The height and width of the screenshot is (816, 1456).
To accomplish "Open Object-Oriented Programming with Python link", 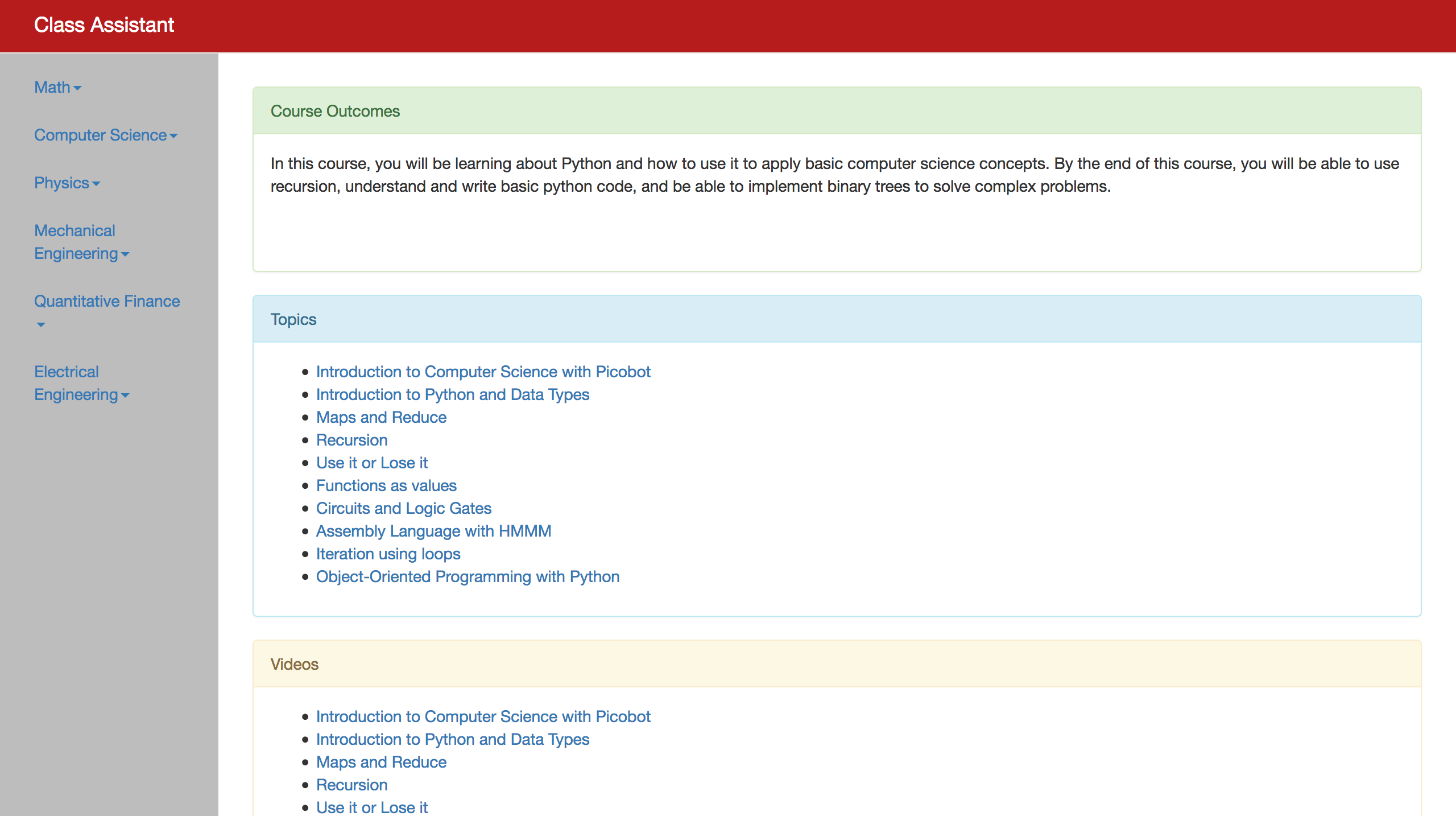I will [x=468, y=576].
